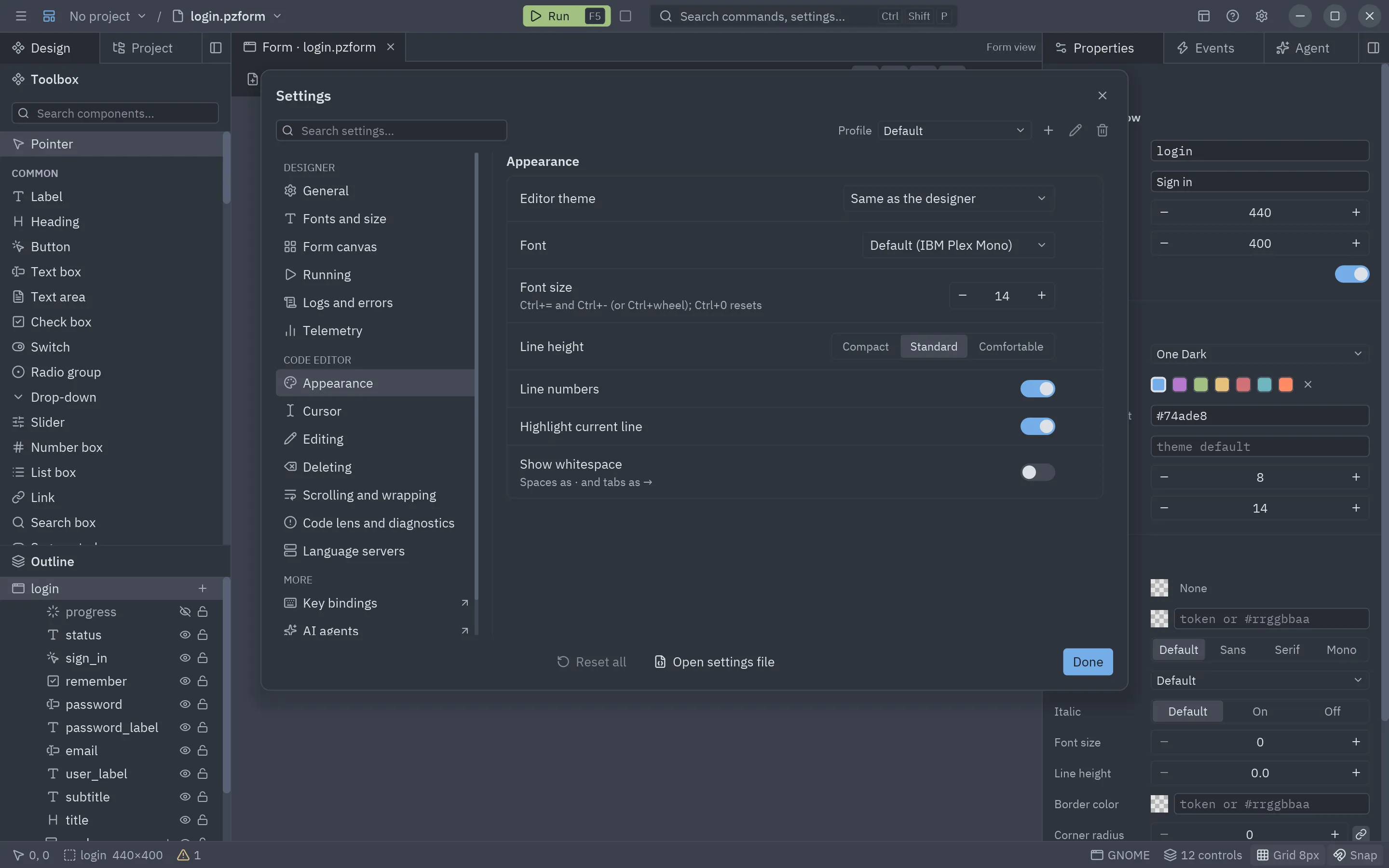This screenshot has width=1389, height=868.
Task: Open the settings gear icon in title bar
Action: (1261, 16)
